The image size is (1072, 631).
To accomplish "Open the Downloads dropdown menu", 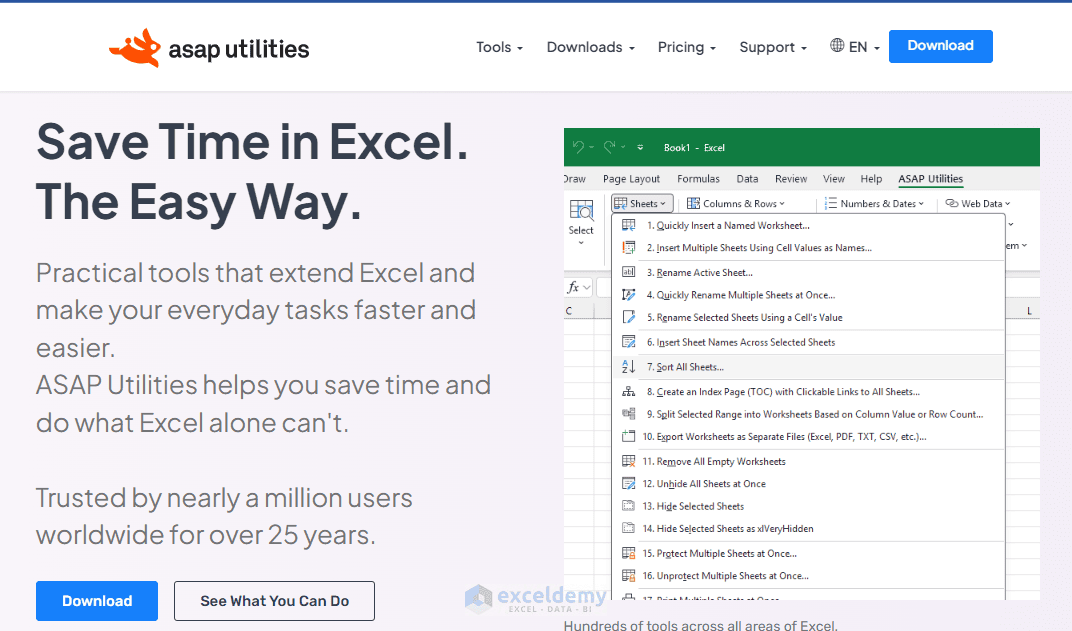I will tap(591, 47).
